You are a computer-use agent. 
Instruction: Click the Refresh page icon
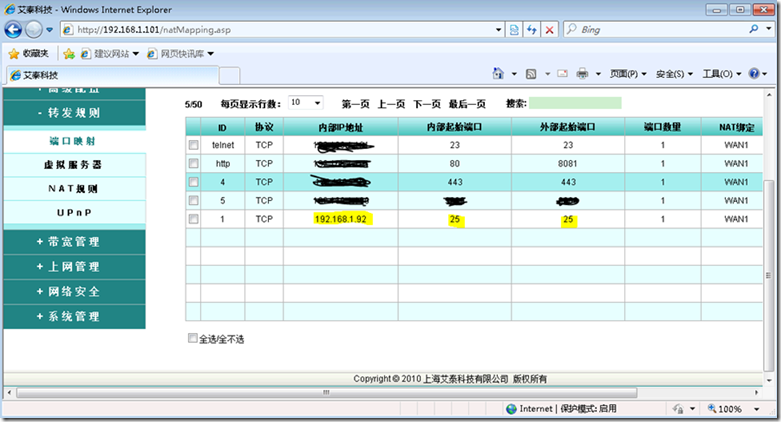[x=531, y=30]
